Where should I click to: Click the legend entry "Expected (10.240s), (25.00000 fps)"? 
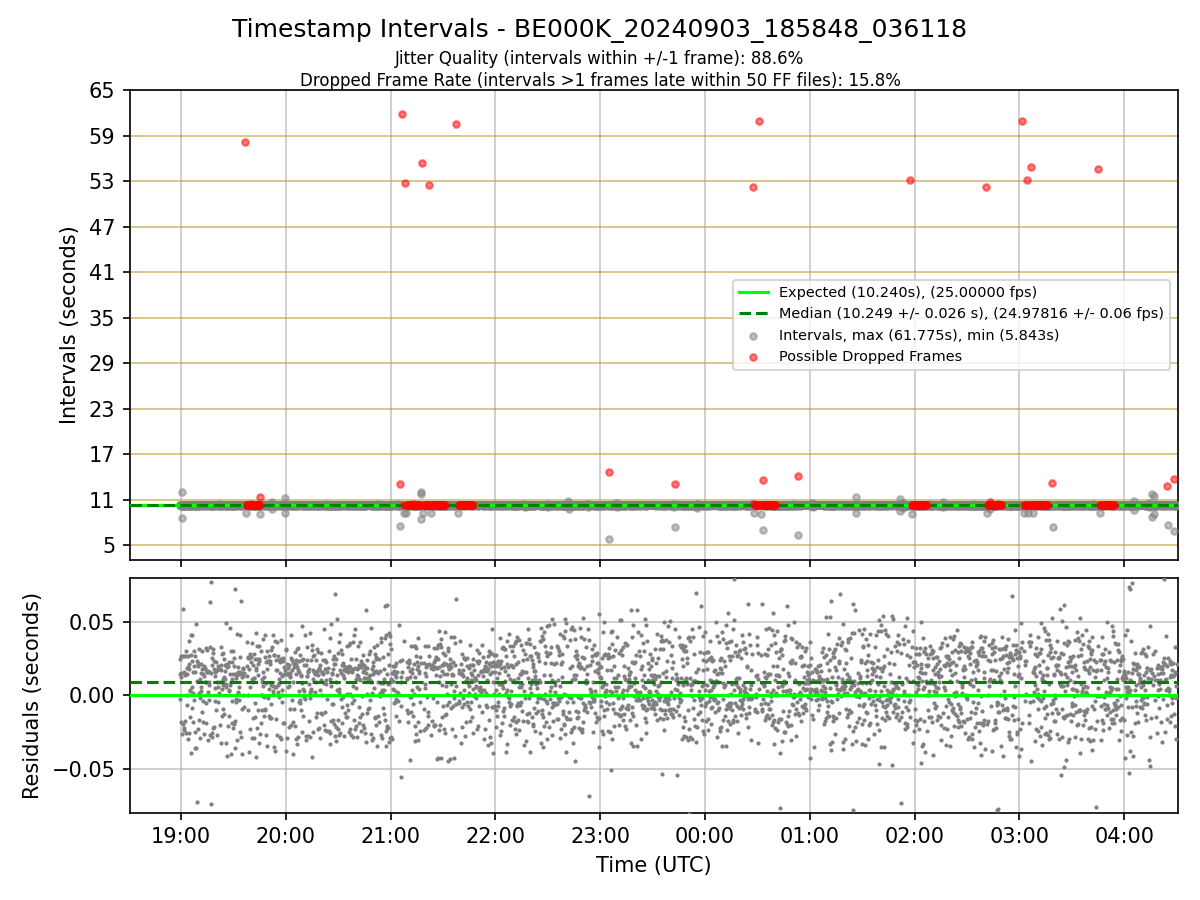tap(908, 292)
